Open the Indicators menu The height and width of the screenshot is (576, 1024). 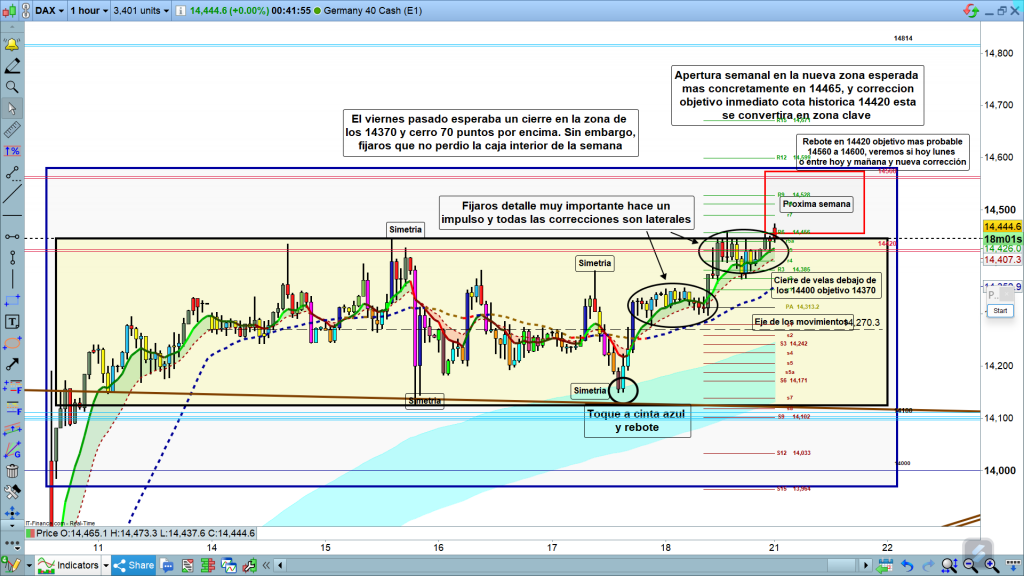click(x=68, y=565)
